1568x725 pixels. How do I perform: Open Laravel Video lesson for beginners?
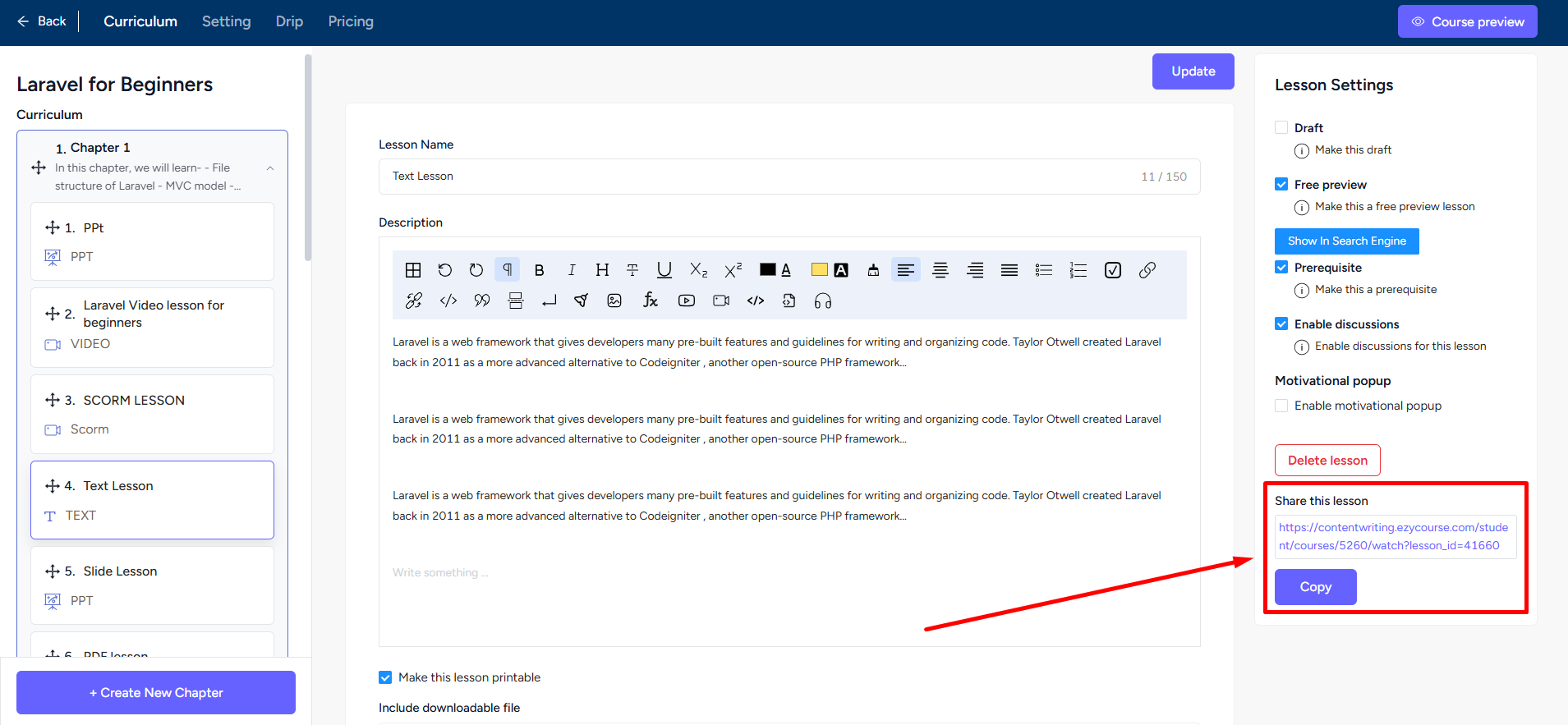click(x=152, y=328)
